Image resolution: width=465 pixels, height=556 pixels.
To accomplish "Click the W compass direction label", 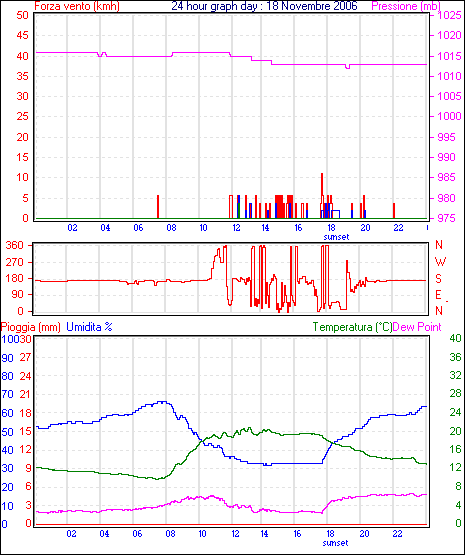I will pos(440,262).
